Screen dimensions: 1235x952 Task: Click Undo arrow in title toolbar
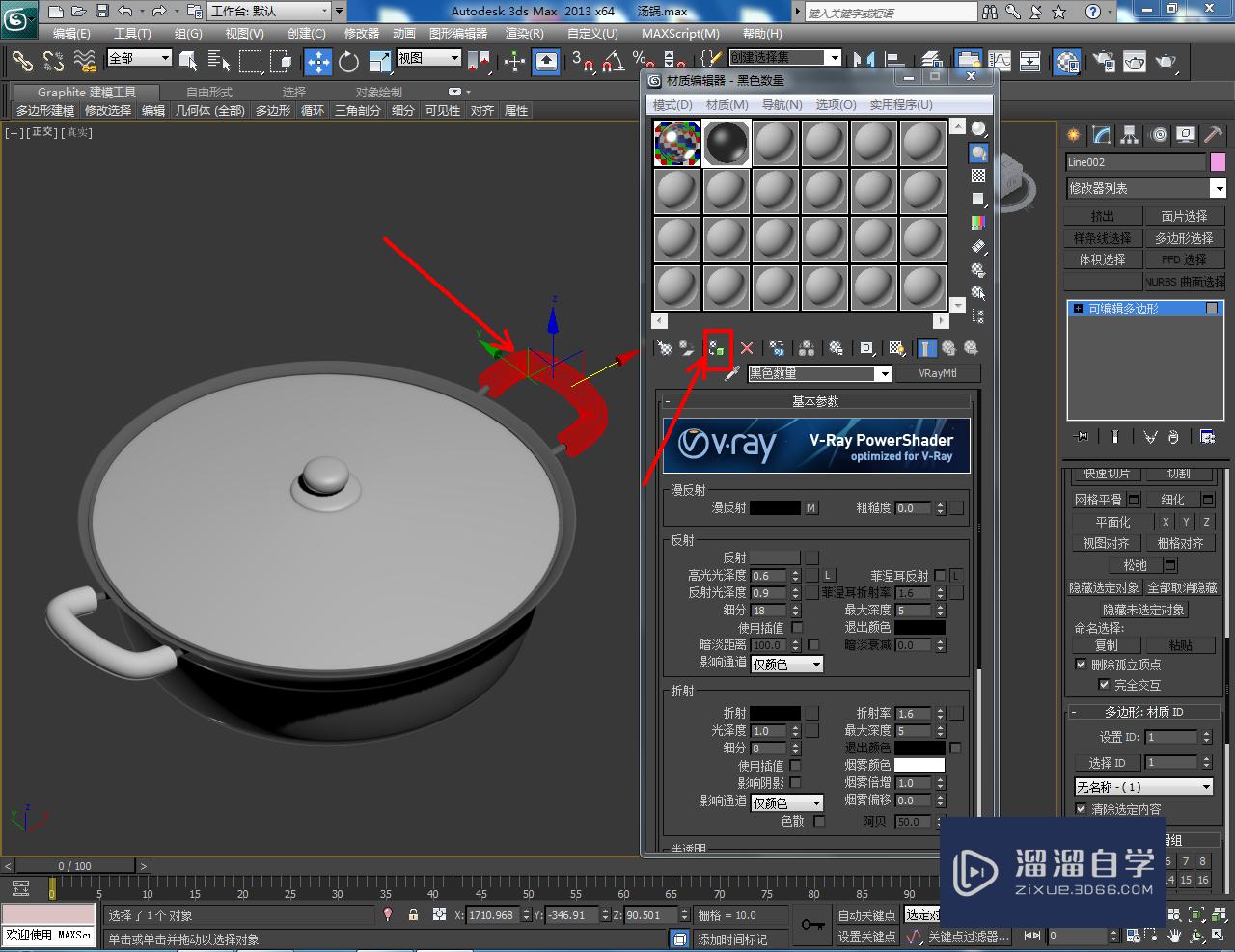[125, 12]
